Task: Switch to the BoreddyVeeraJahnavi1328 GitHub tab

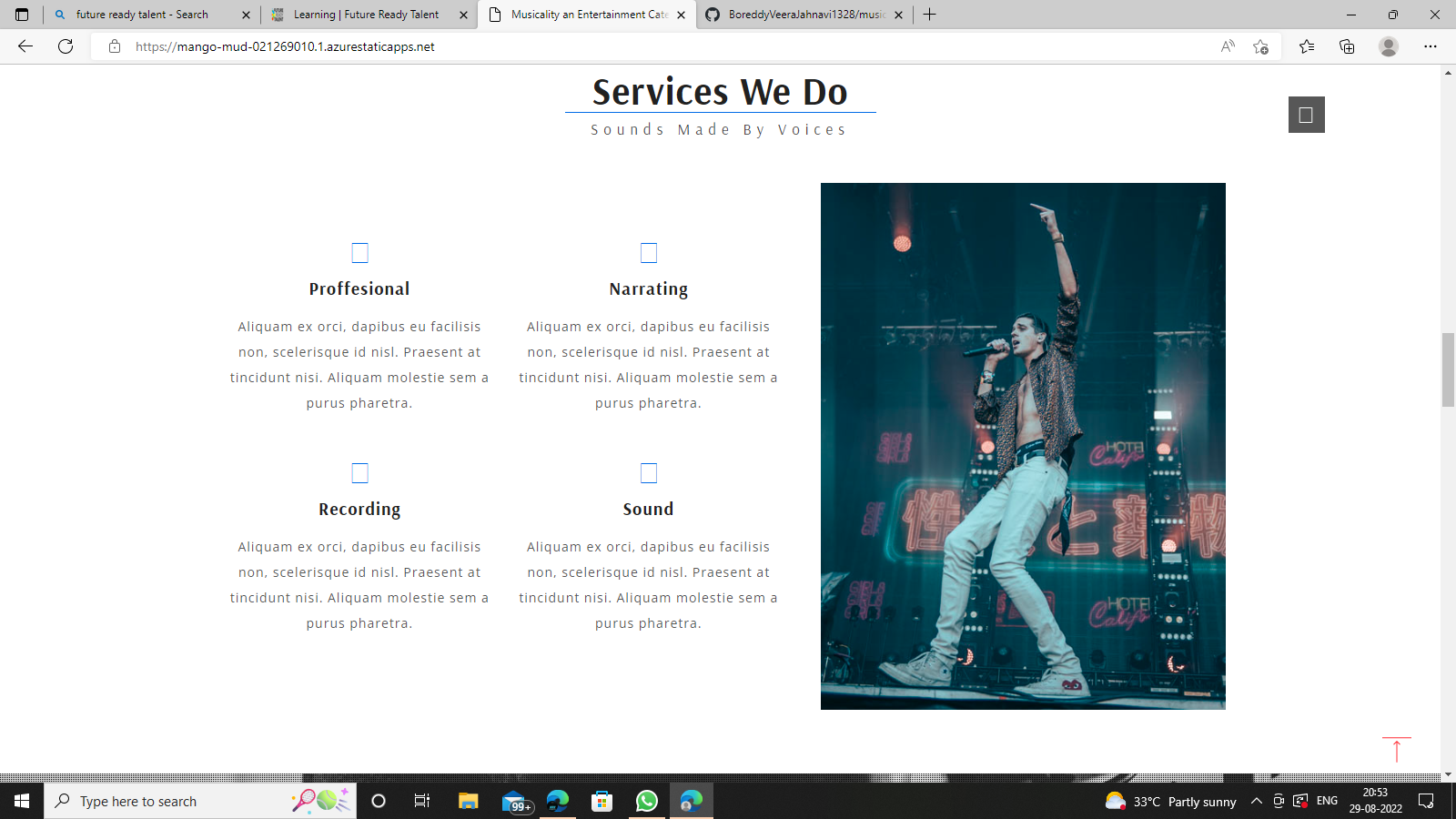Action: point(801,15)
